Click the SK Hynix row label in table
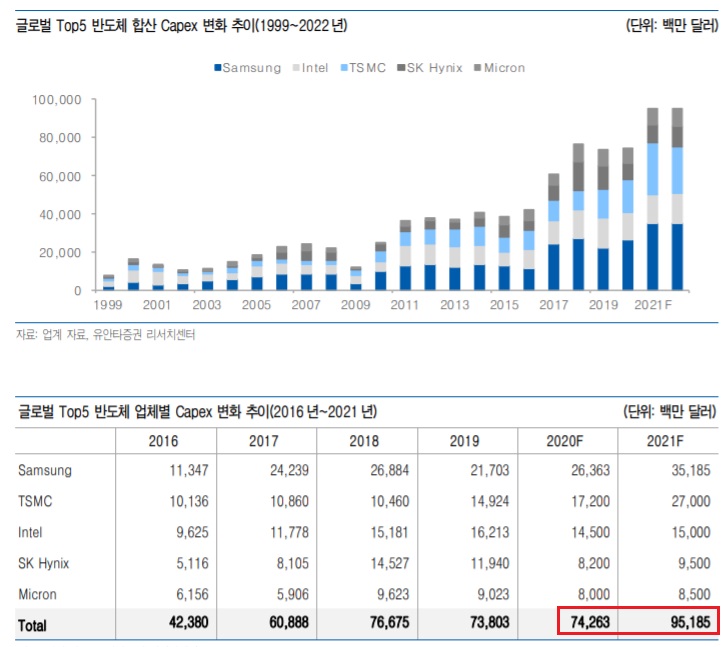The image size is (726, 647). click(x=44, y=563)
